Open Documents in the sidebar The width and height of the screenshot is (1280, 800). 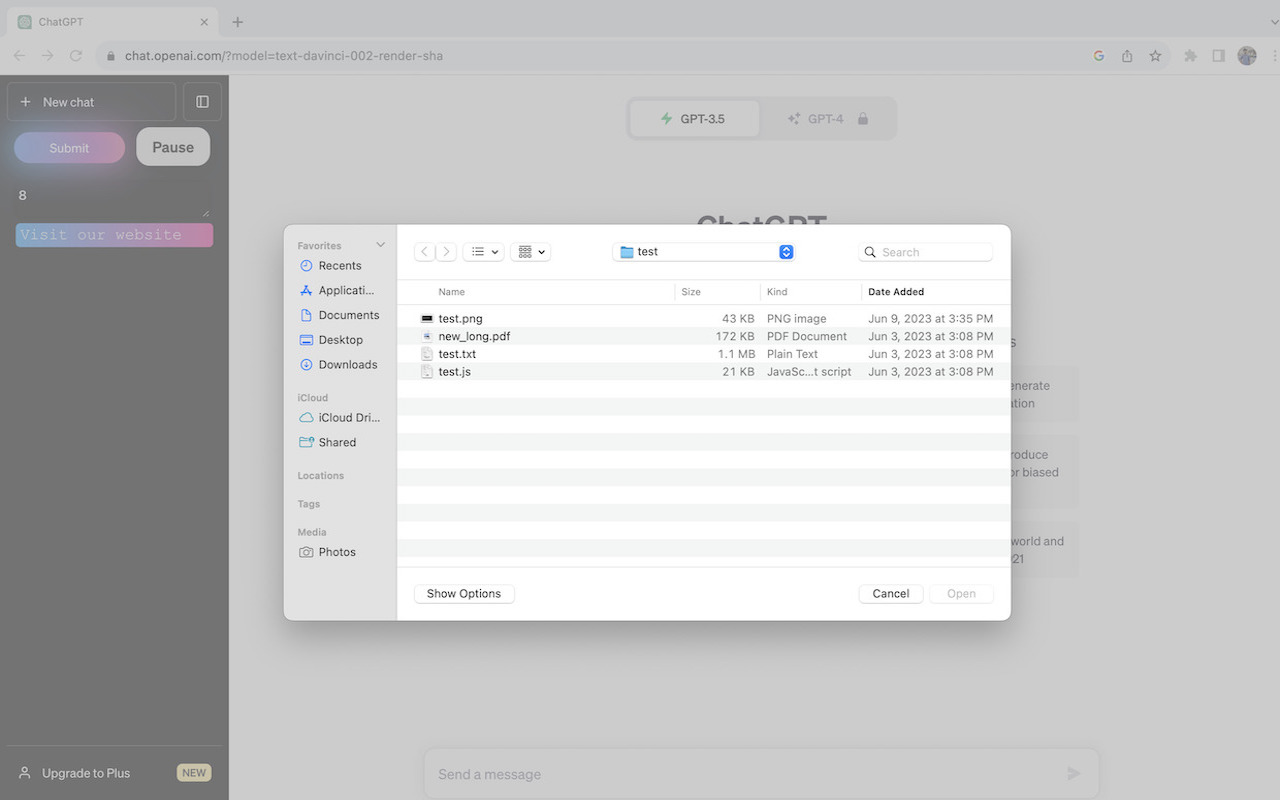(x=339, y=315)
